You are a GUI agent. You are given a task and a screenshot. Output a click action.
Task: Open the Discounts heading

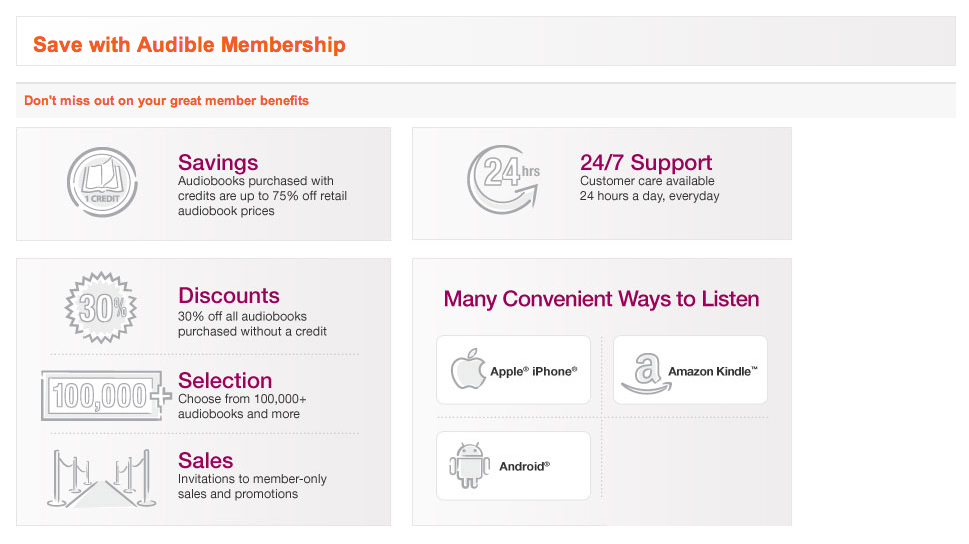click(x=229, y=296)
